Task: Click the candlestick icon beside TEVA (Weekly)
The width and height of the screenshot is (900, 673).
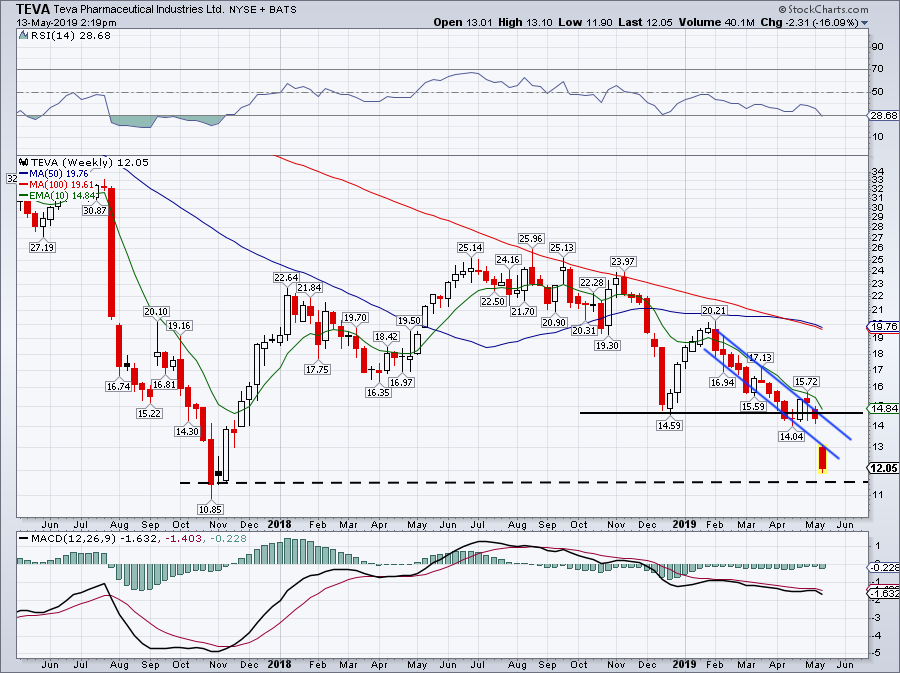Action: 24,162
